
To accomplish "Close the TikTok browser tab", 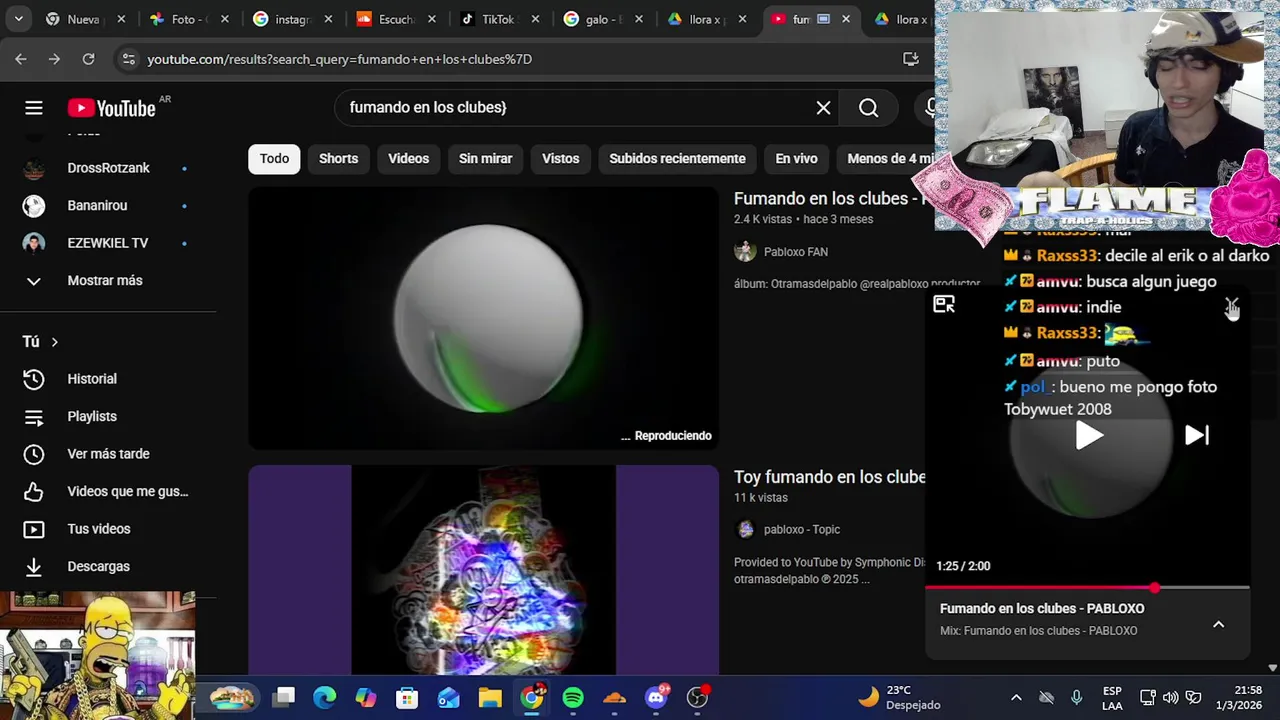I will click(x=535, y=19).
